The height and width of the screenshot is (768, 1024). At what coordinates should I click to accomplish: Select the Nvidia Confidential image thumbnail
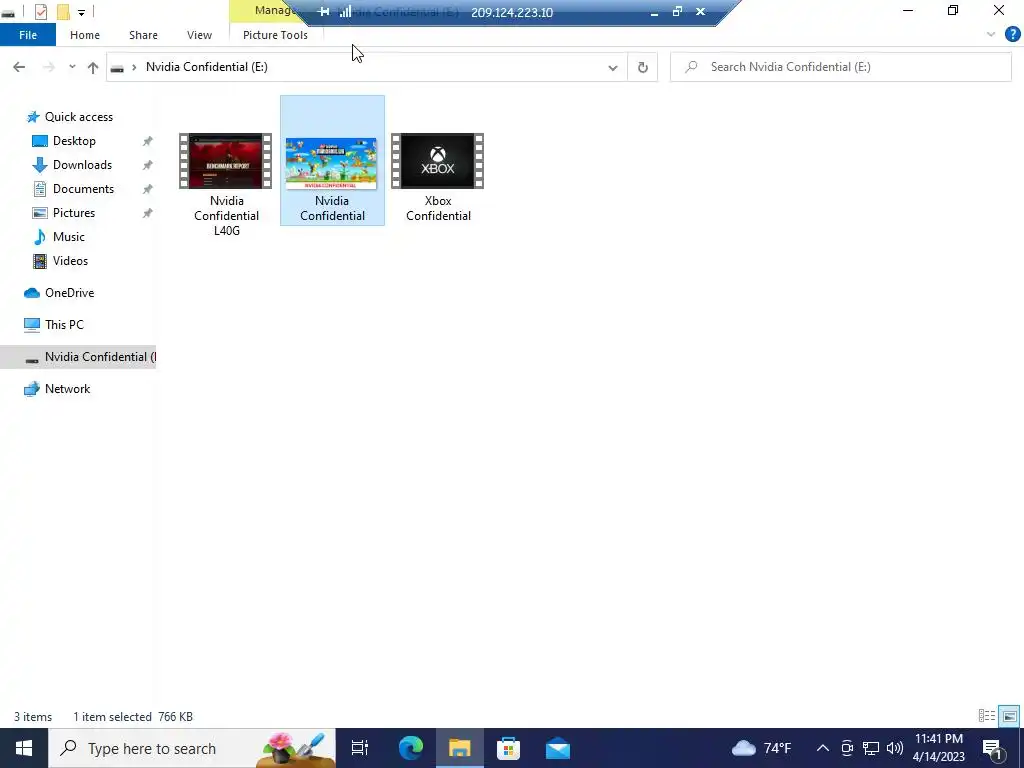[x=332, y=163]
